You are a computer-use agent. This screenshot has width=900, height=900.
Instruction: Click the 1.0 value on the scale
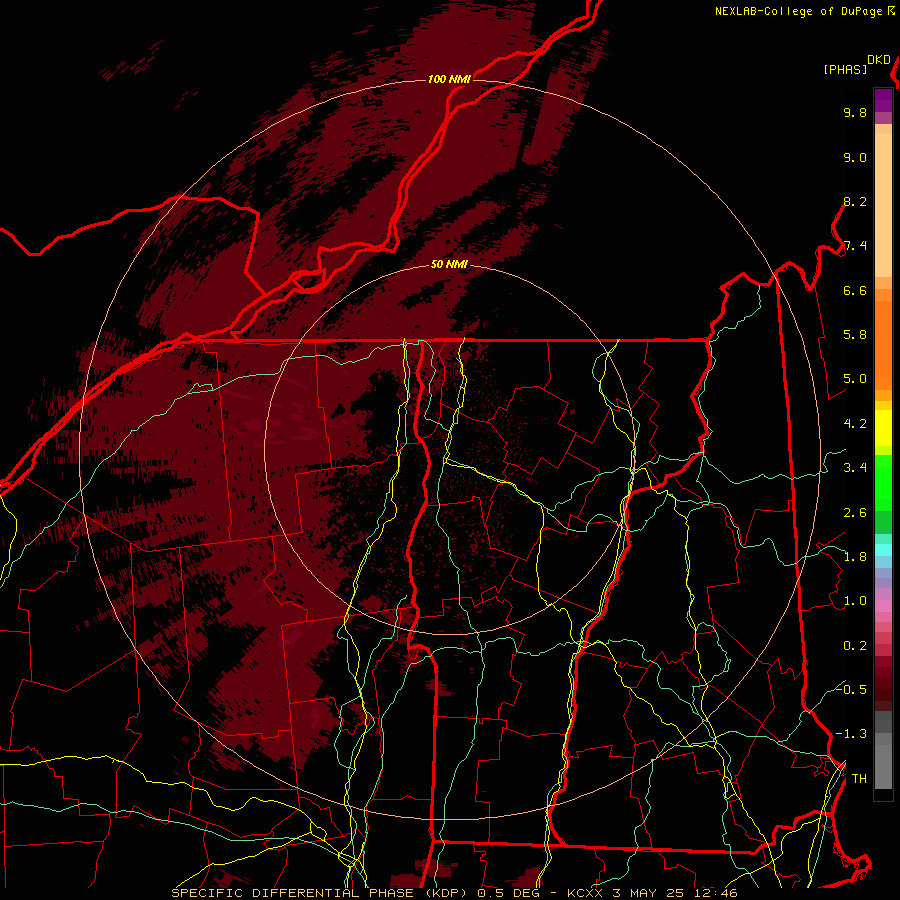(x=855, y=601)
